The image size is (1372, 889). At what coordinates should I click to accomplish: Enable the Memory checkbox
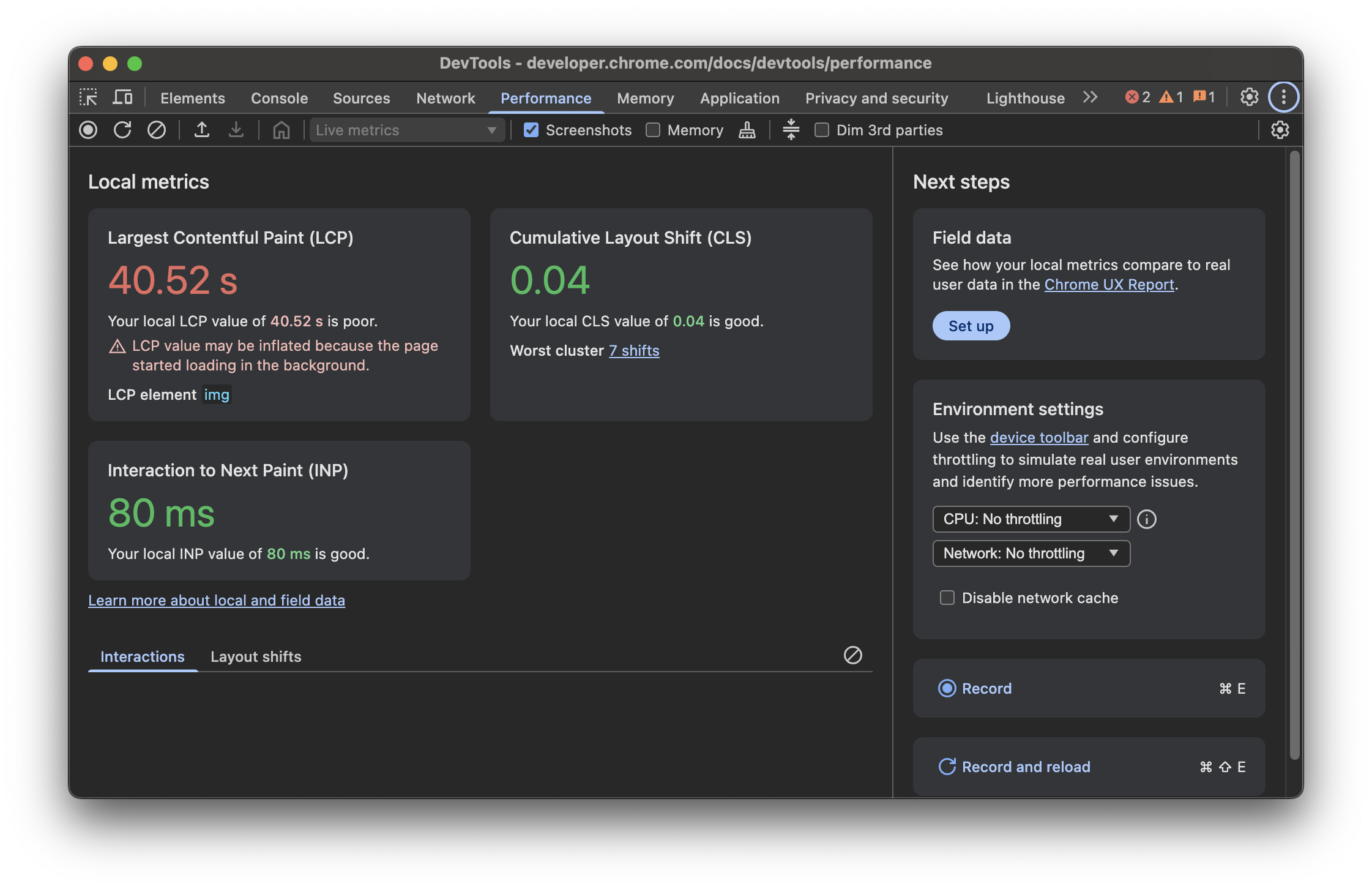point(653,130)
